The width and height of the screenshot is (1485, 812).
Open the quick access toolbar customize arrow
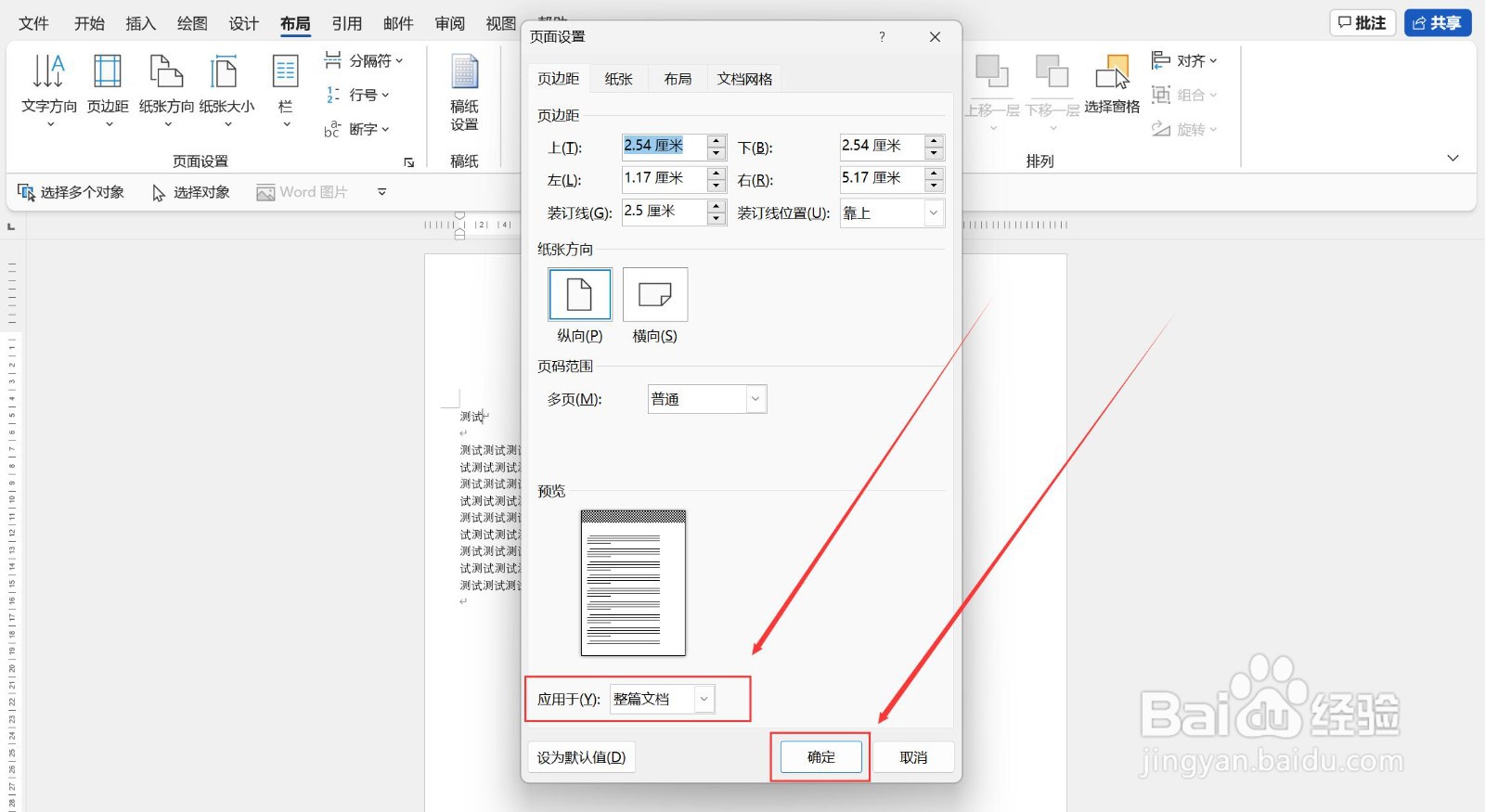(x=381, y=192)
